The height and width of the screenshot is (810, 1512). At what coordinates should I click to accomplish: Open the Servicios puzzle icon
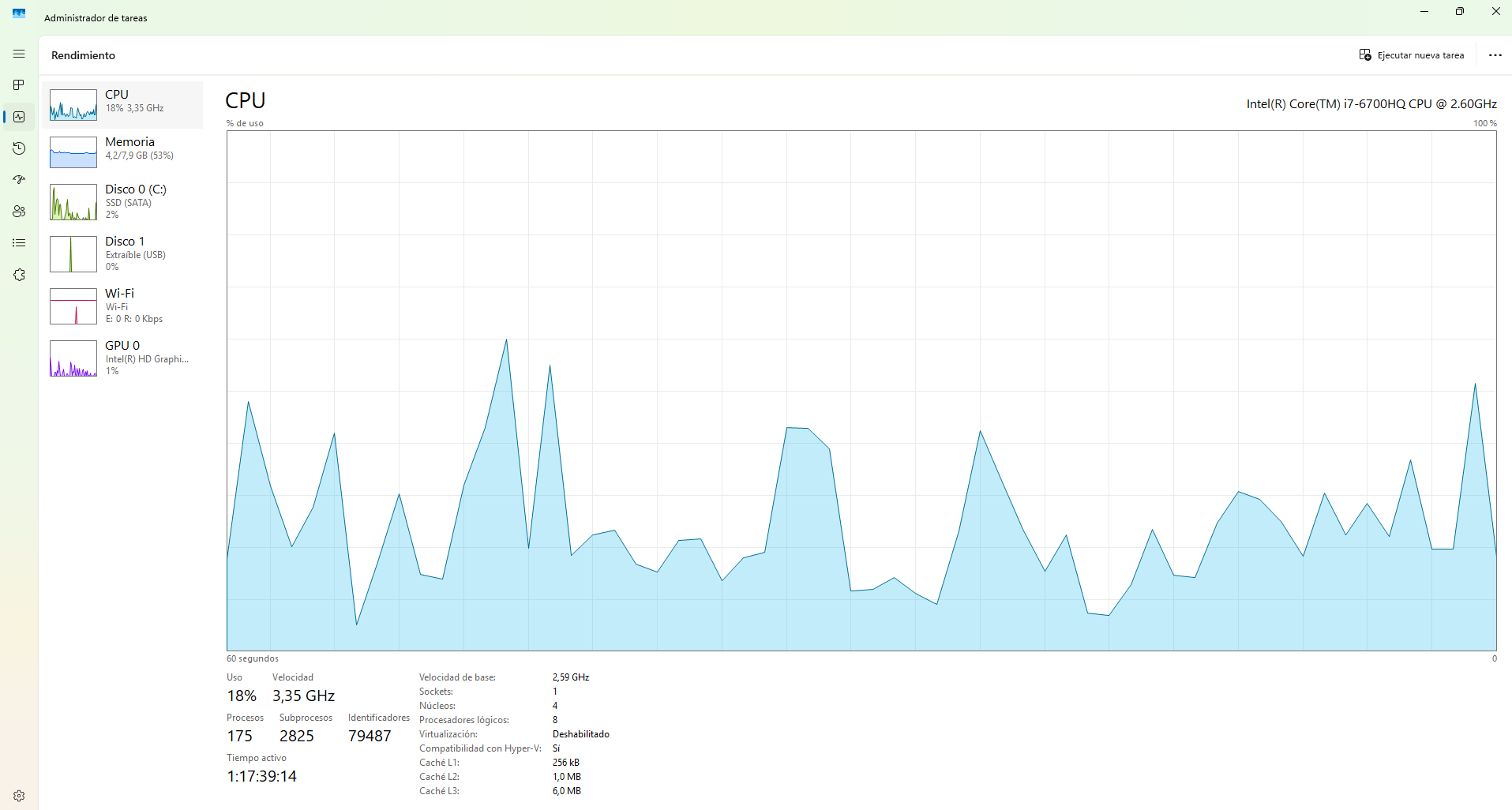click(x=19, y=275)
